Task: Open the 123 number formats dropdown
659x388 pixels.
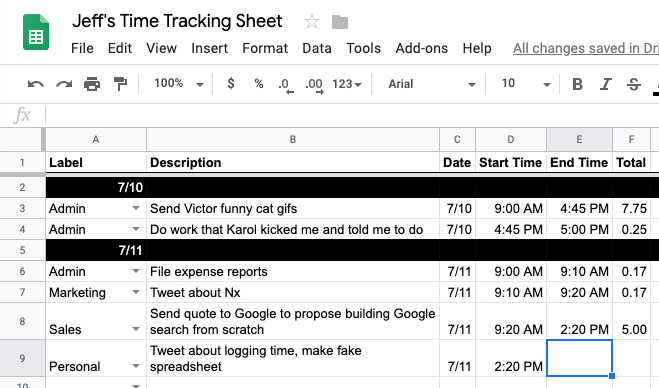Action: [347, 84]
